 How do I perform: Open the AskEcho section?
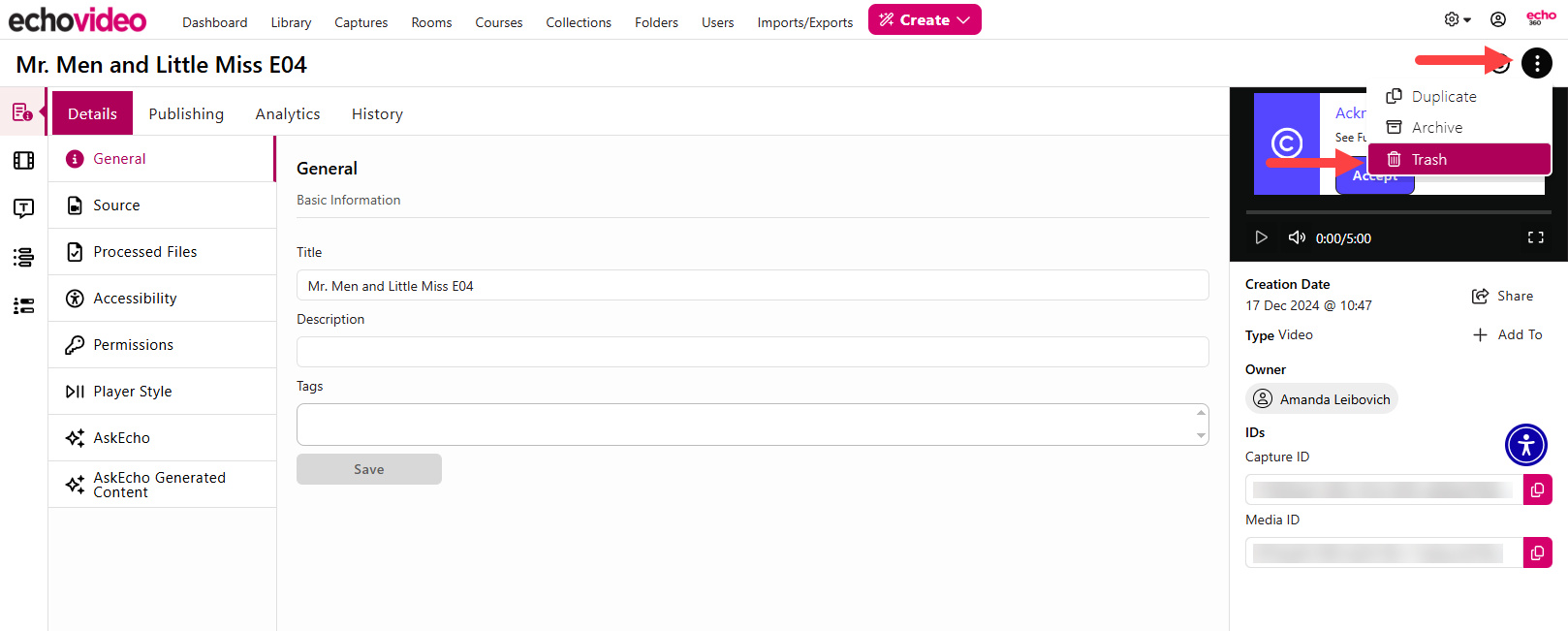click(x=162, y=438)
